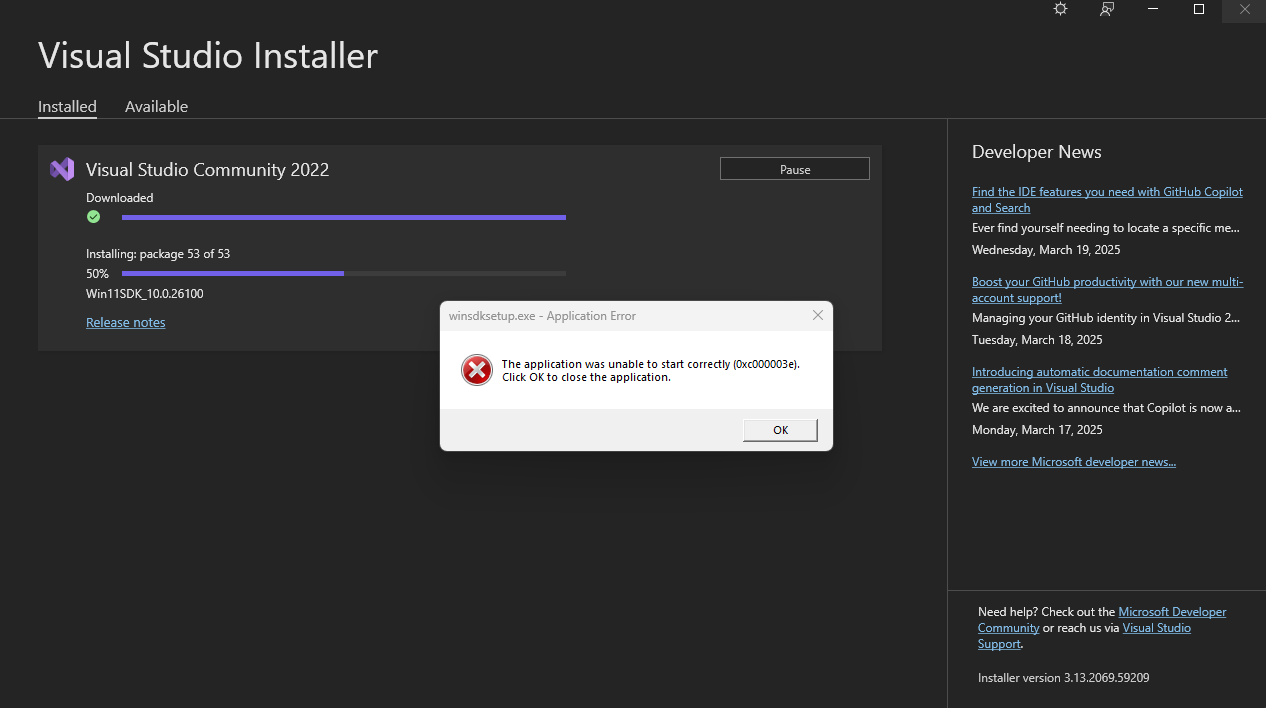Click OK to close the application error
This screenshot has height=708, width=1266.
[779, 429]
